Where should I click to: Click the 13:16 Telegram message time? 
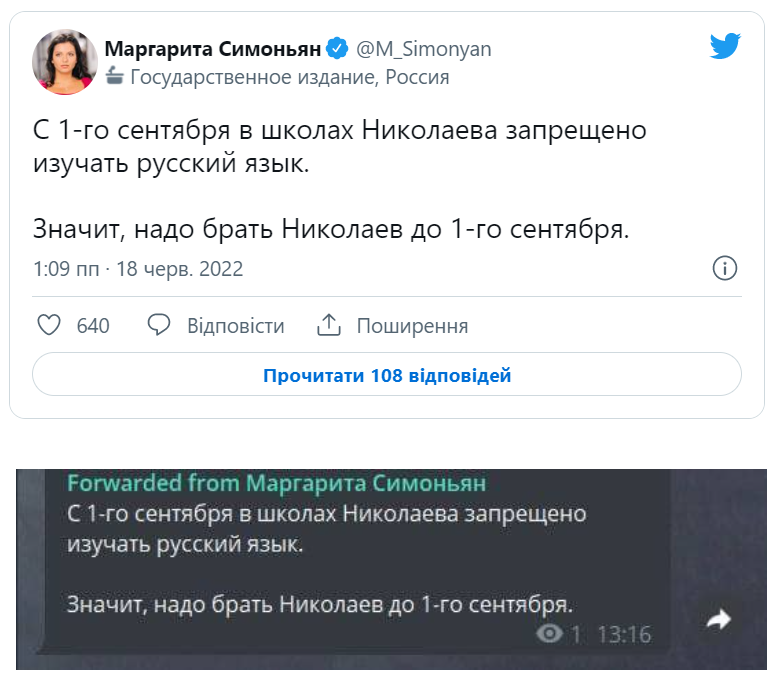coord(623,634)
